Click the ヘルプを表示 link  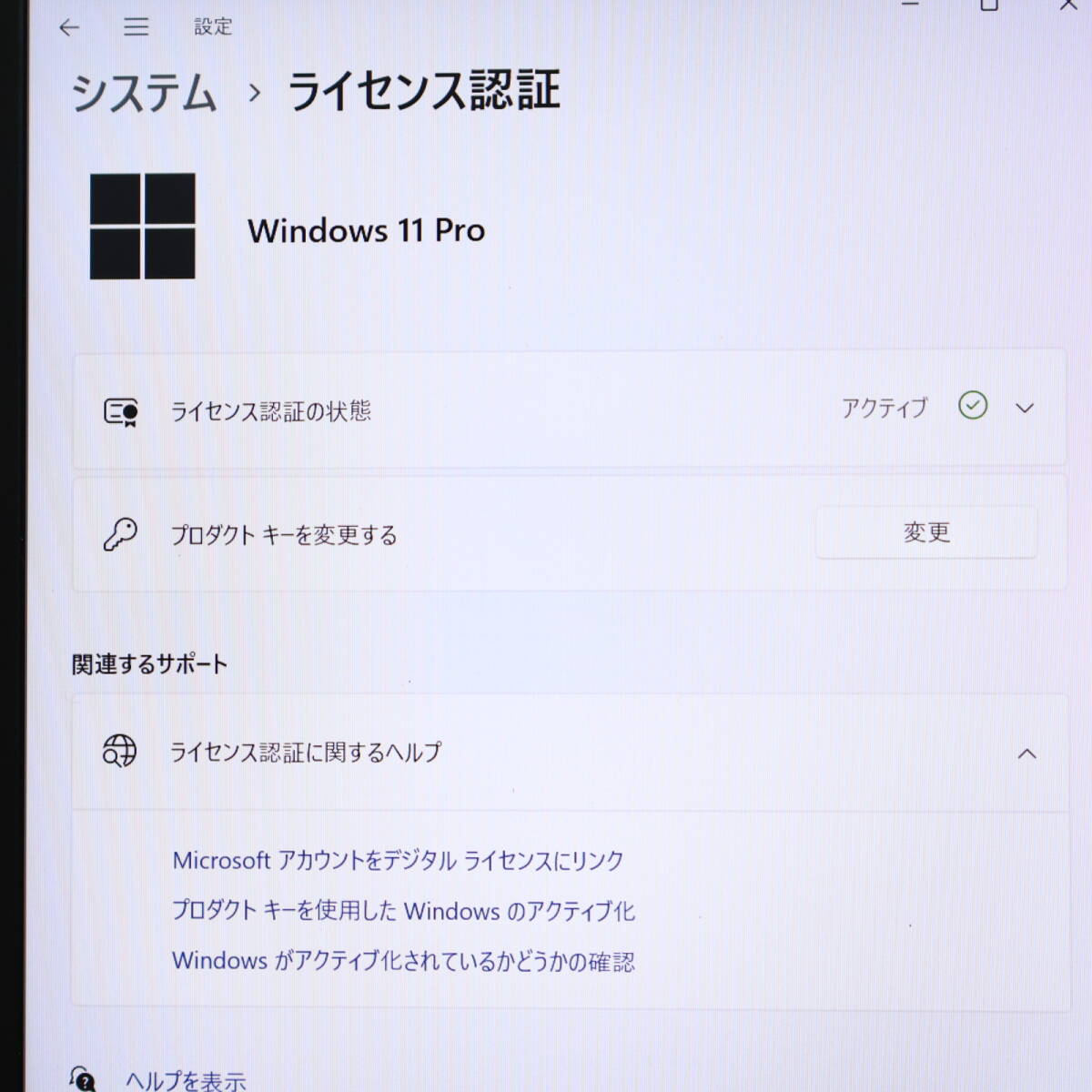[x=186, y=1080]
